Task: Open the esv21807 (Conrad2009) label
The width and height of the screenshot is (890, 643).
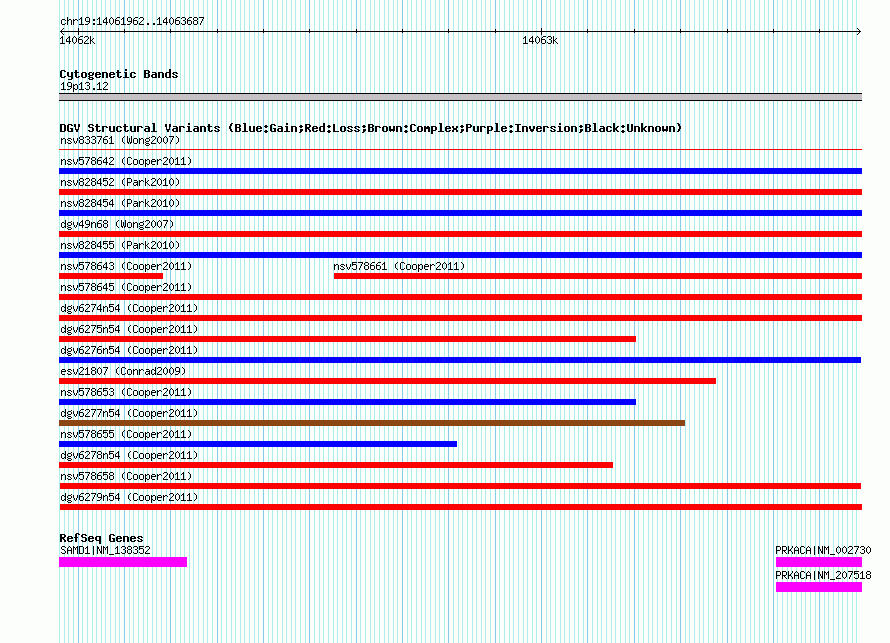Action: pos(123,371)
